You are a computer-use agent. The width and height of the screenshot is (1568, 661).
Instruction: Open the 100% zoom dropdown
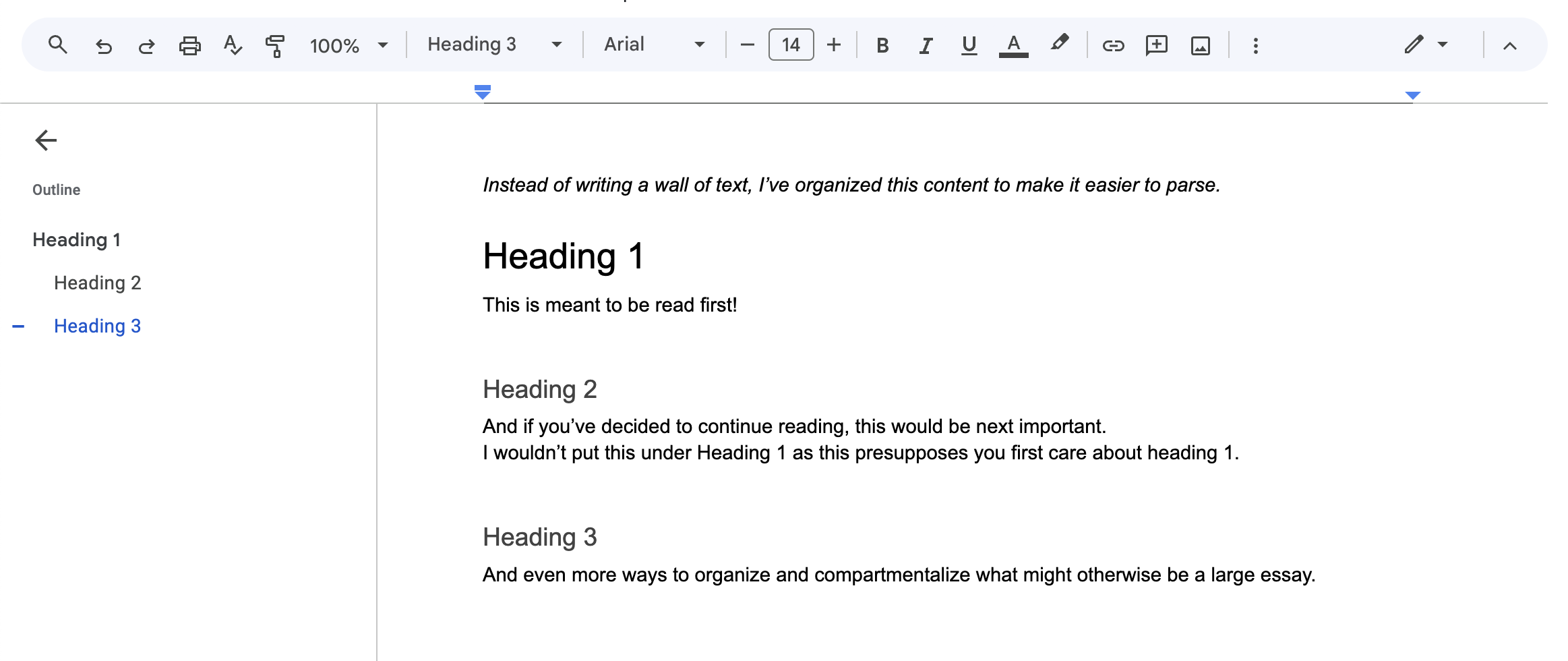click(349, 45)
